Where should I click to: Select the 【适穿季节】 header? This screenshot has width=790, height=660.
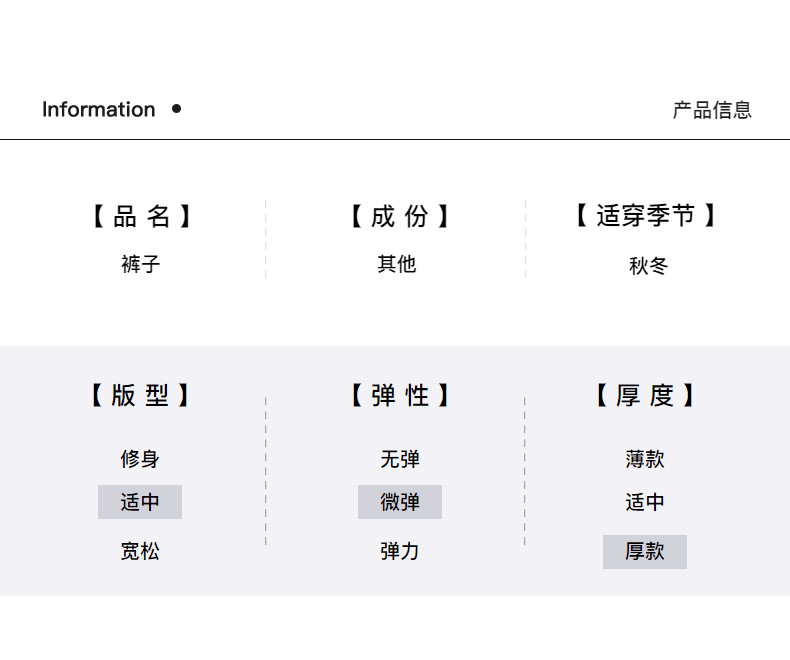[645, 216]
